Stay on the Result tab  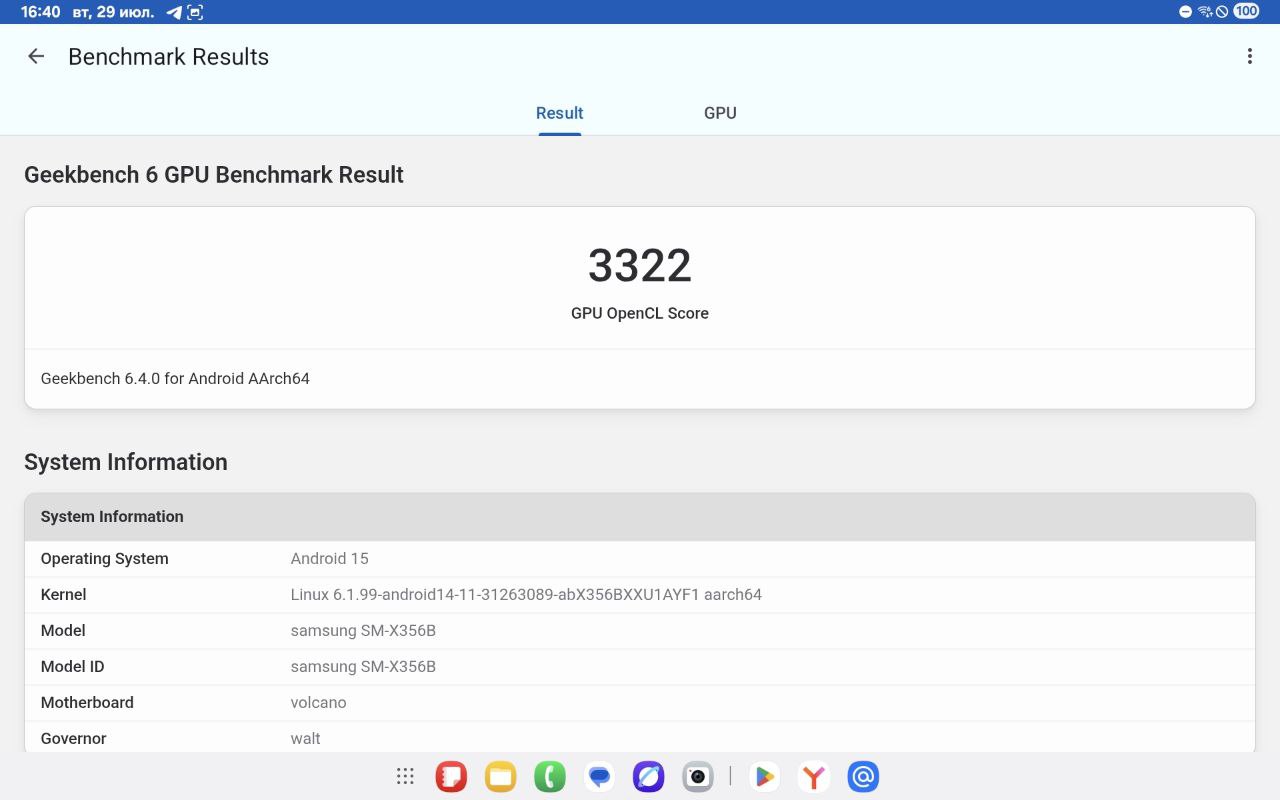pos(559,113)
